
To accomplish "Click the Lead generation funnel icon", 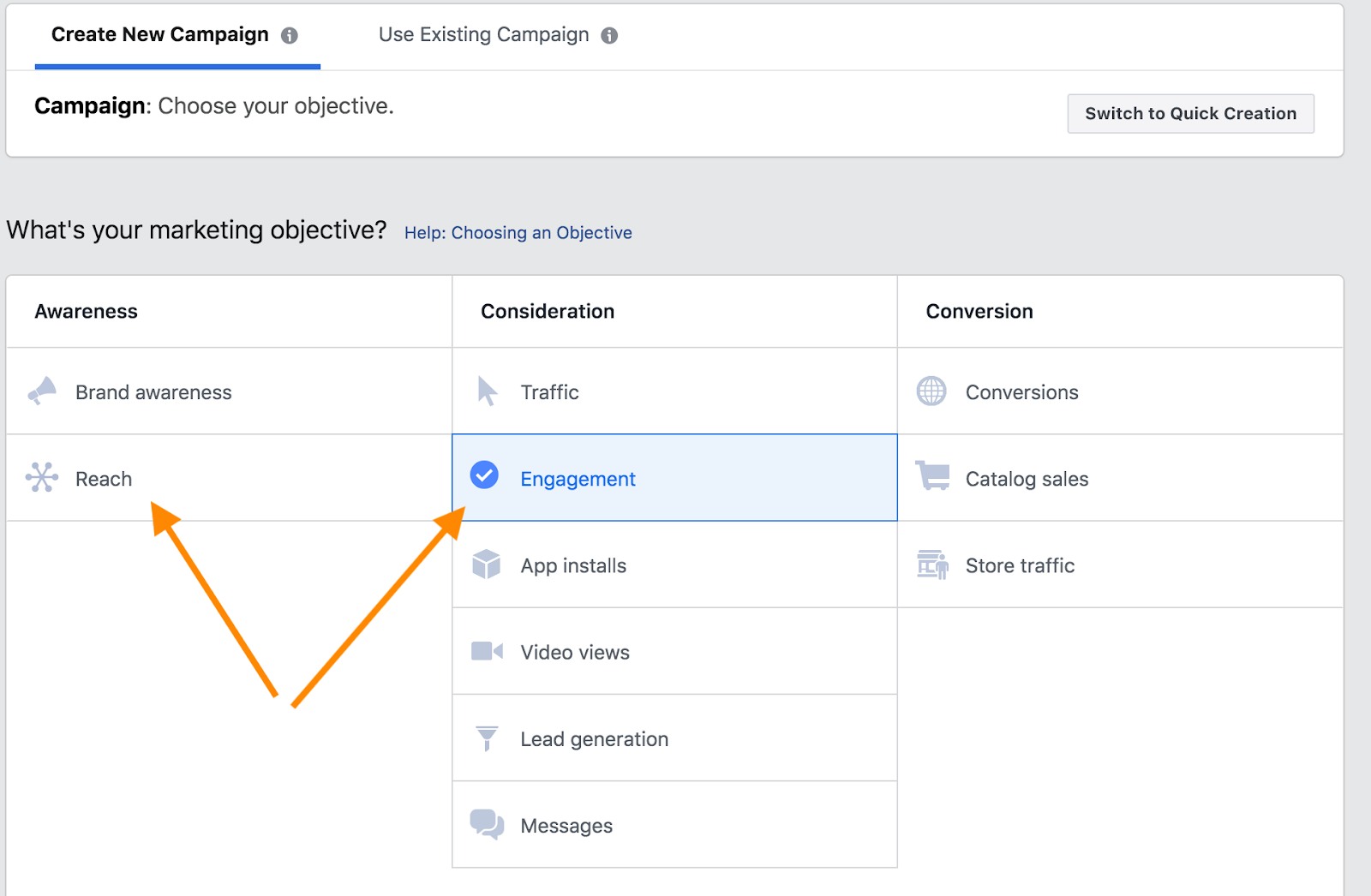I will (486, 738).
